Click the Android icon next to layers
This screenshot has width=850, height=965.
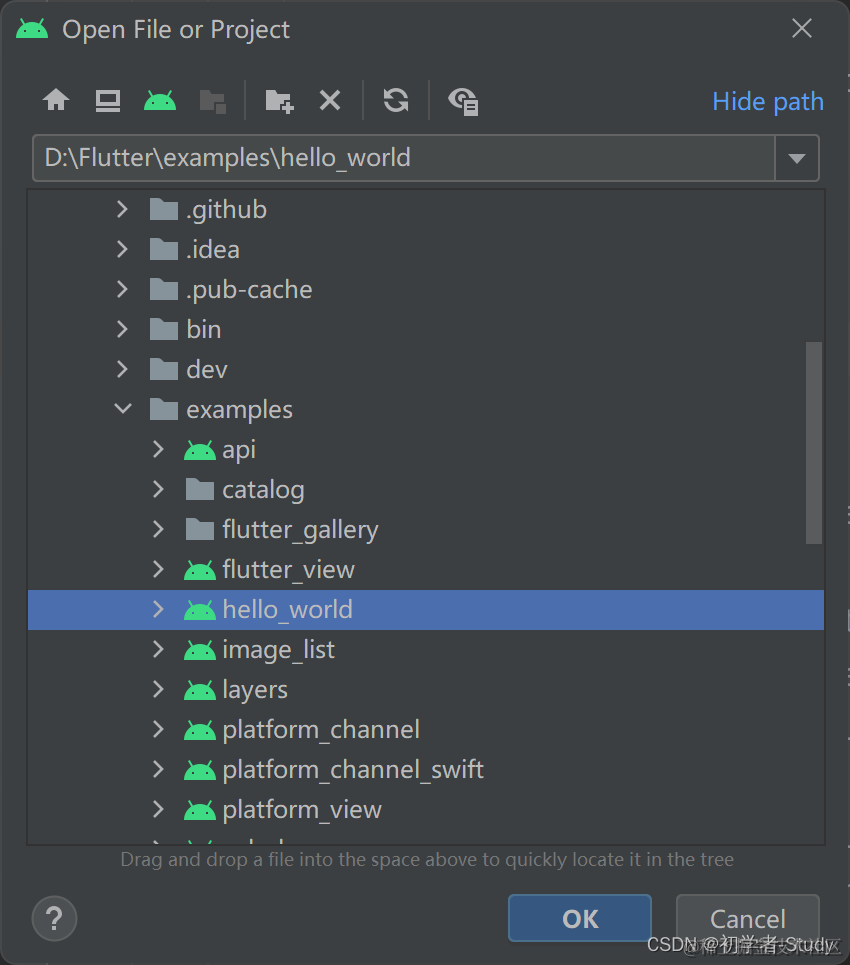pyautogui.click(x=199, y=691)
